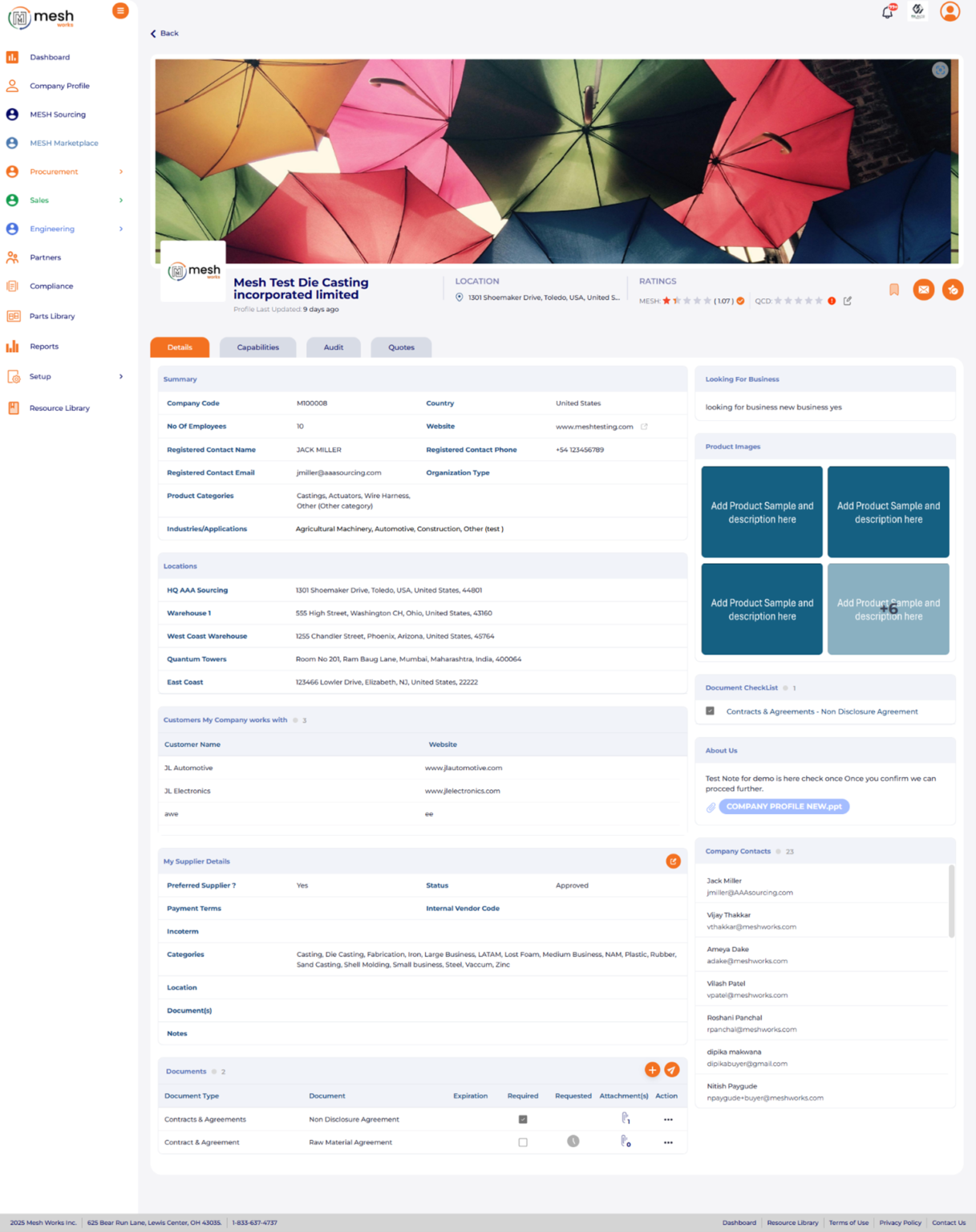Open the notifications bell icon

pos(887,12)
